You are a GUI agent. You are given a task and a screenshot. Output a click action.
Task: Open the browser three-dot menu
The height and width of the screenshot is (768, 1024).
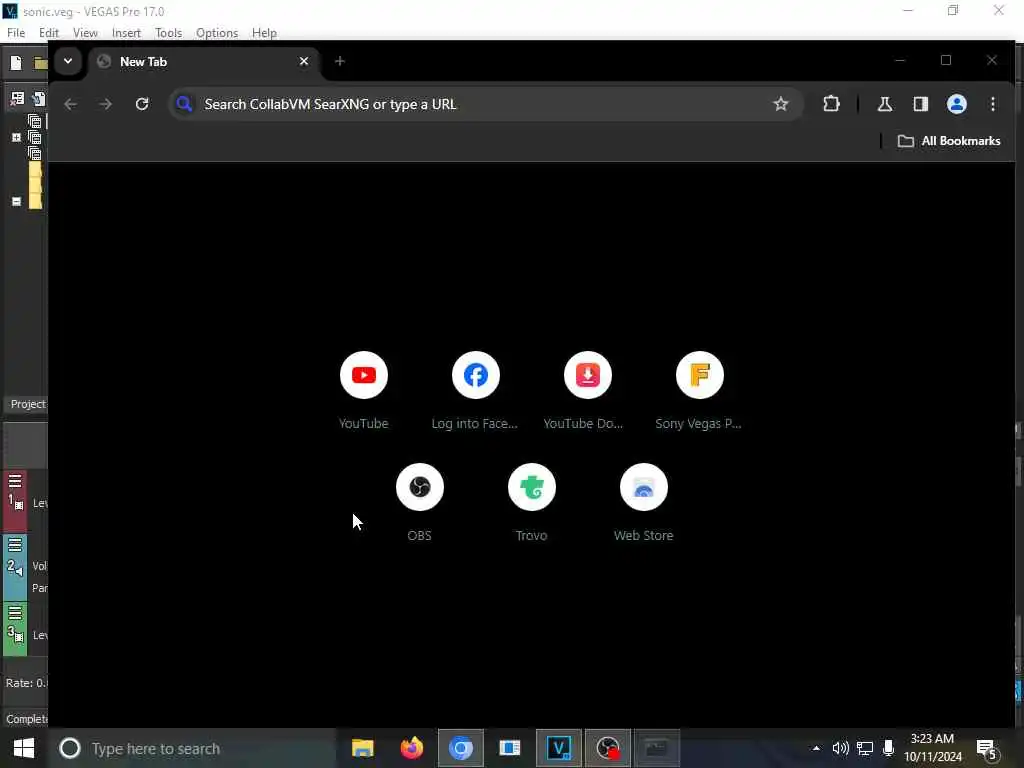click(993, 104)
